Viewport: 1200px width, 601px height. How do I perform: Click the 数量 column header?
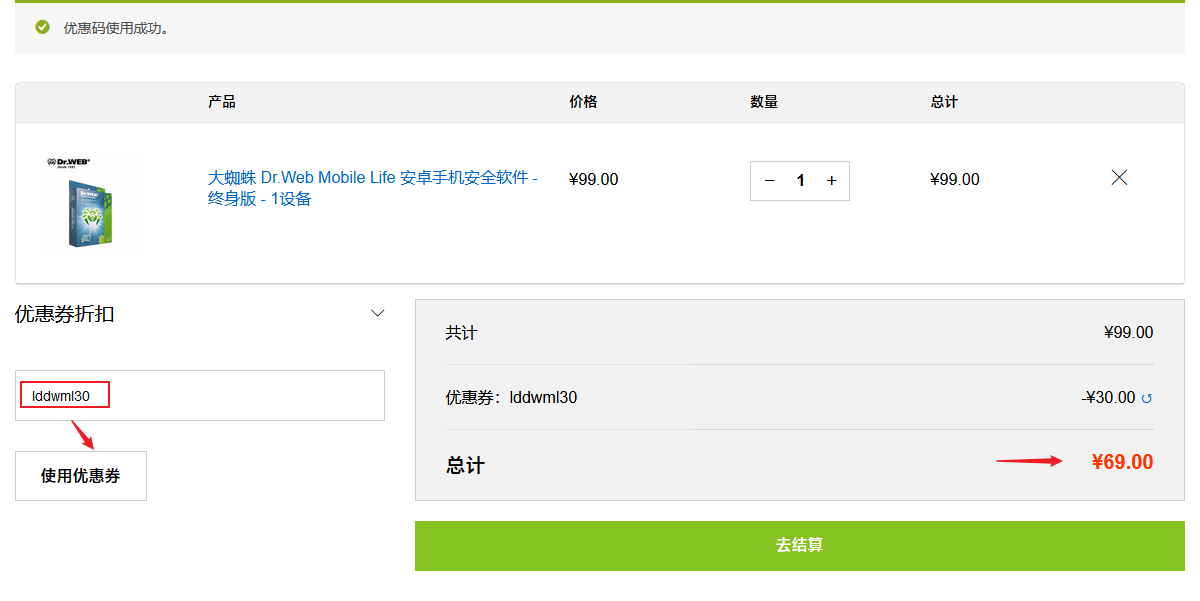pos(763,101)
